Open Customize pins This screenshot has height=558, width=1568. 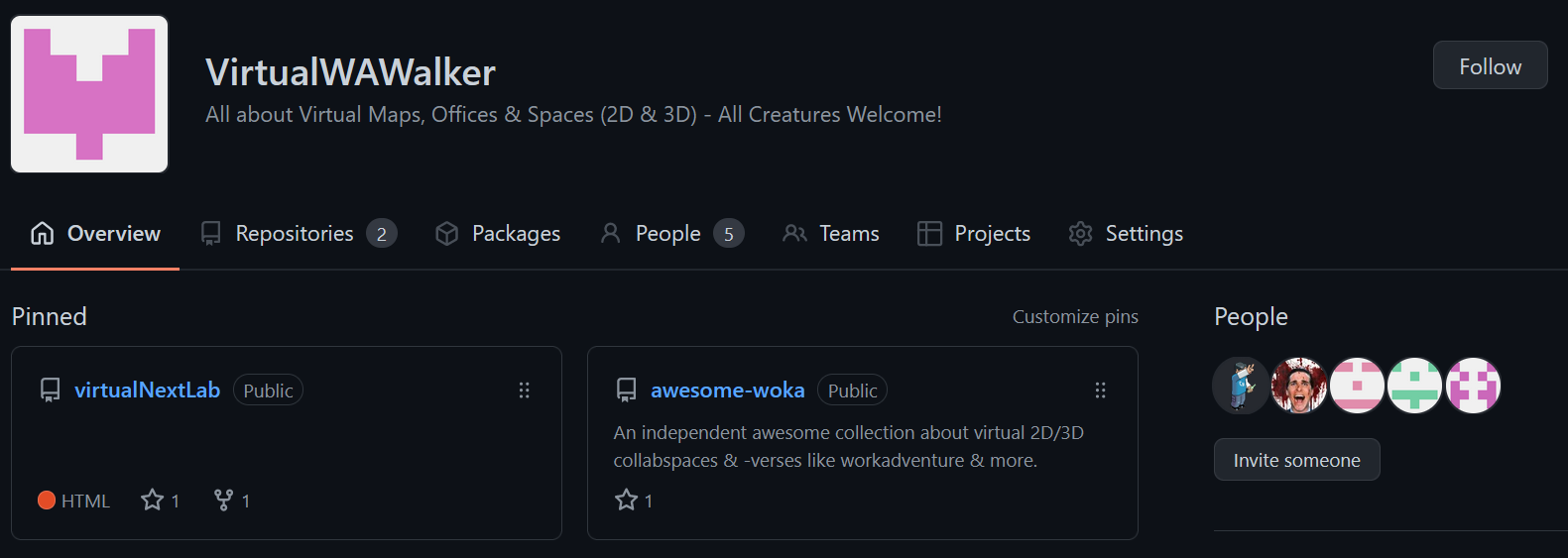pyautogui.click(x=1075, y=317)
